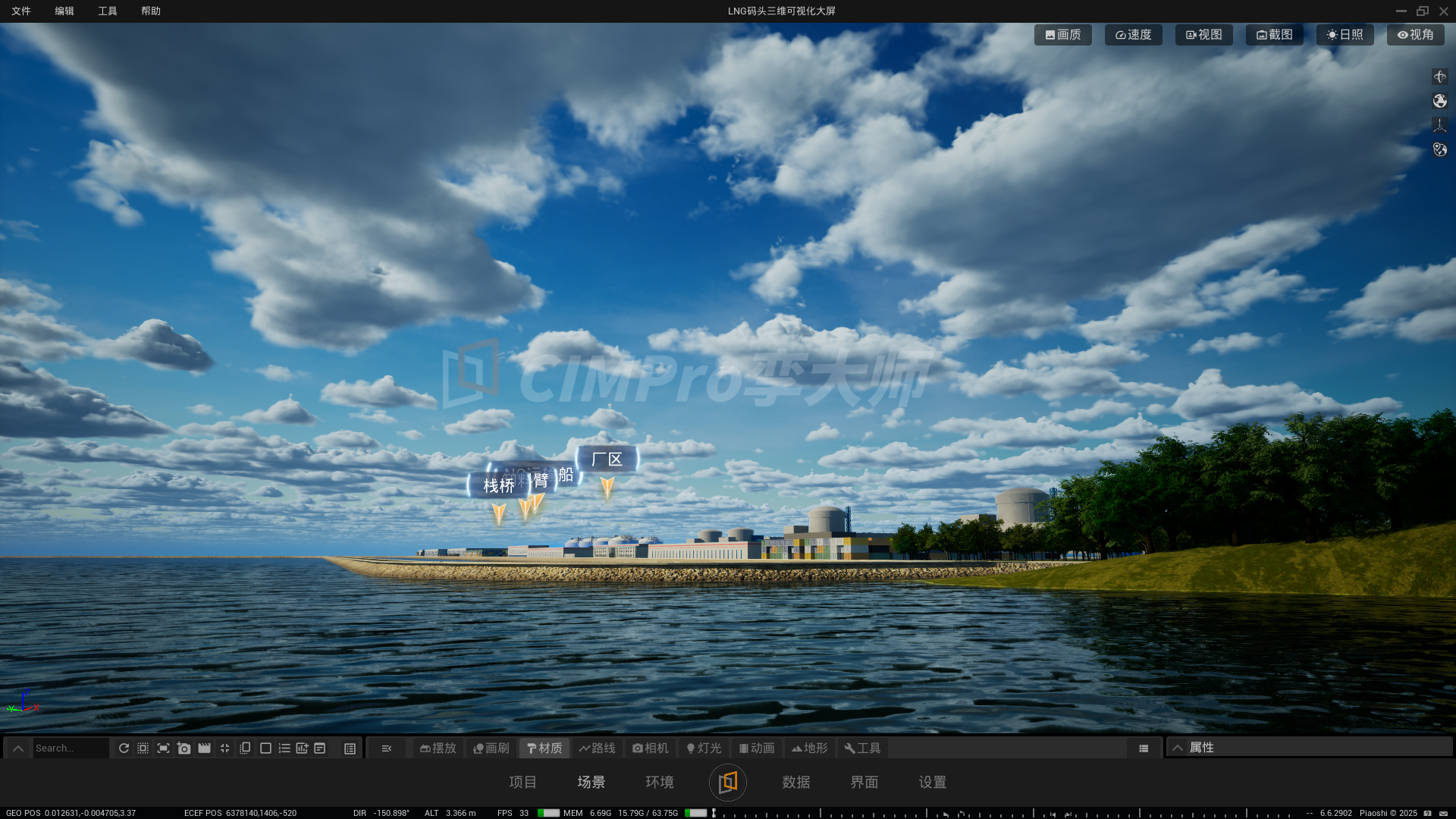The width and height of the screenshot is (1456, 819).
Task: Switch to the 环境 tab
Action: coord(660,782)
